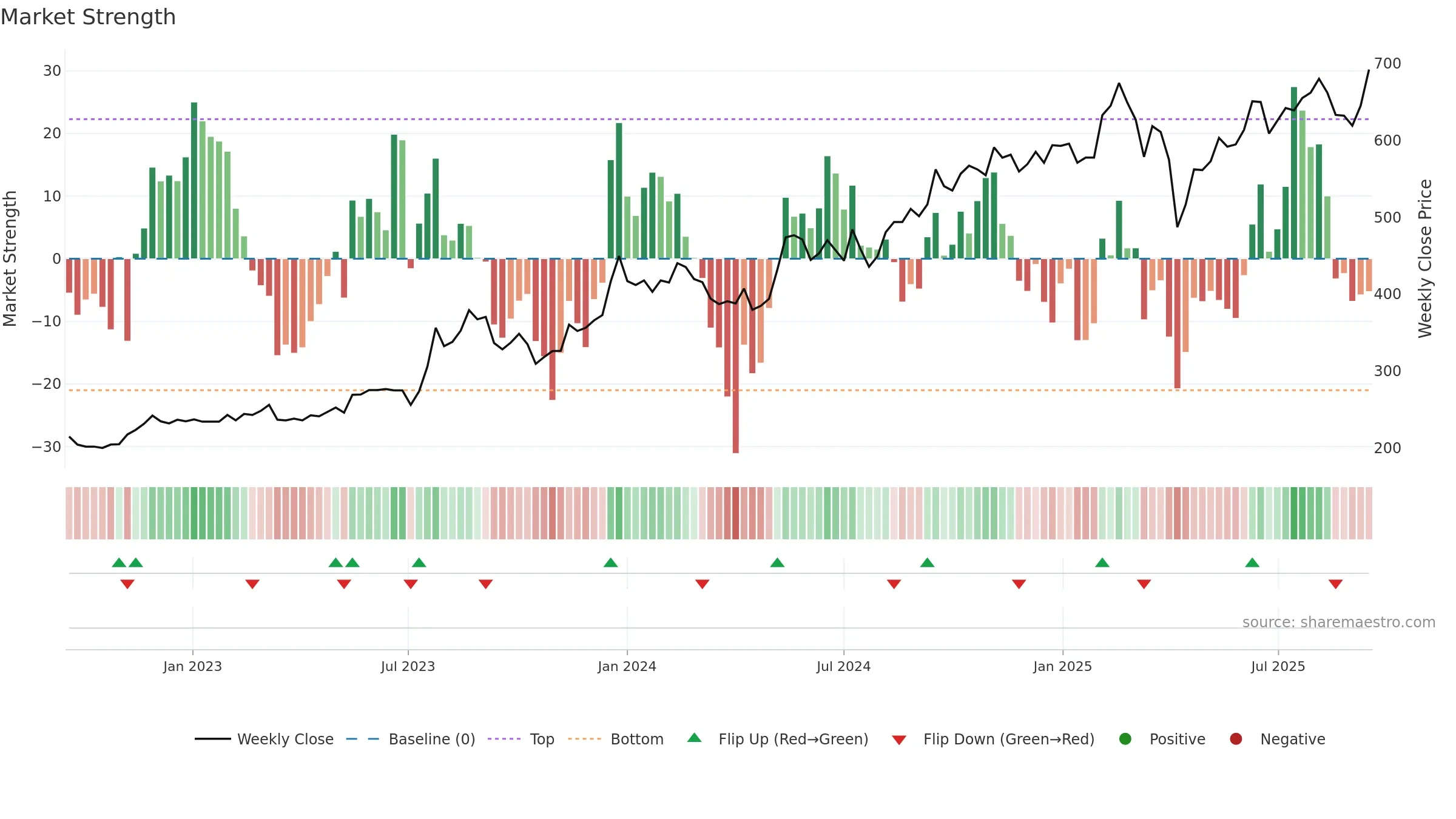Click the green Flip Up triangle legend icon
The height and width of the screenshot is (819, 1456).
click(x=695, y=738)
